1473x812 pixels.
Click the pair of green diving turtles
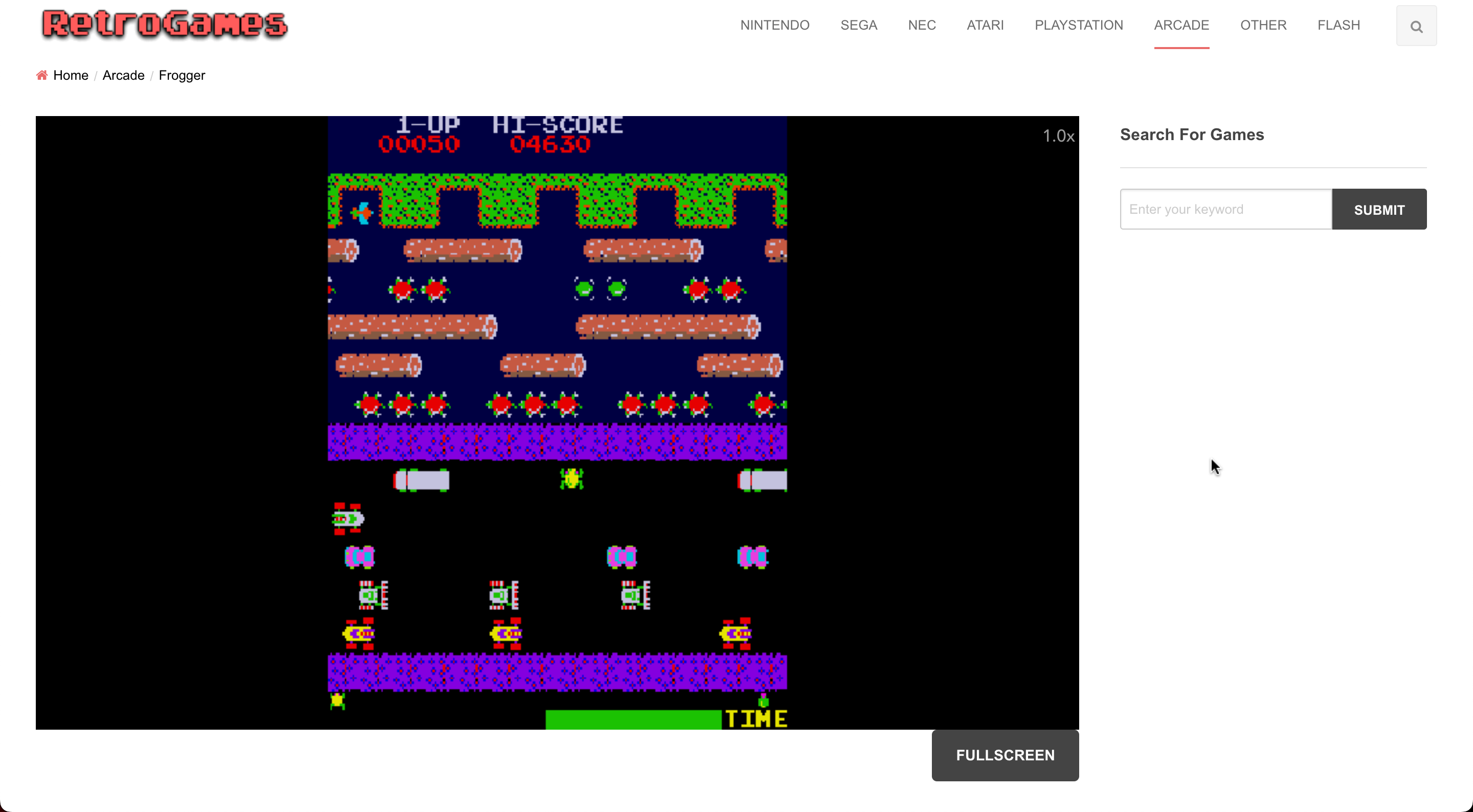(600, 289)
